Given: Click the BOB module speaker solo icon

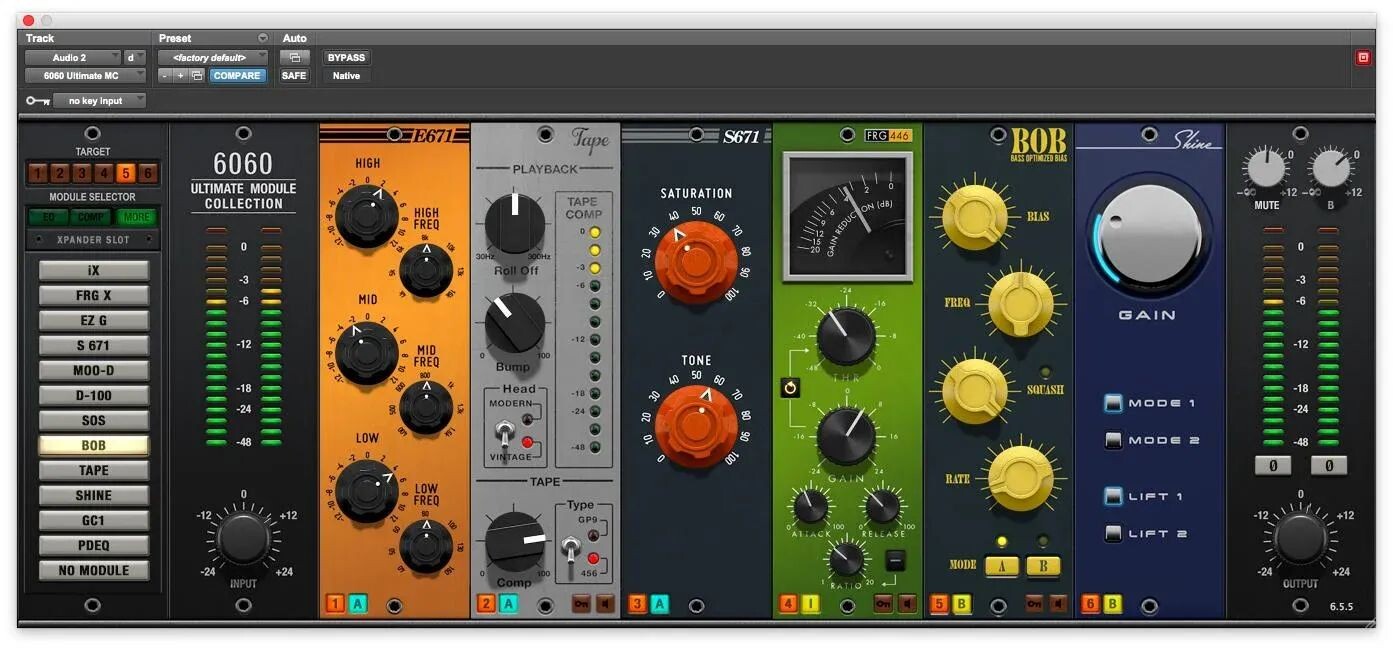Looking at the screenshot, I should pyautogui.click(x=1058, y=604).
